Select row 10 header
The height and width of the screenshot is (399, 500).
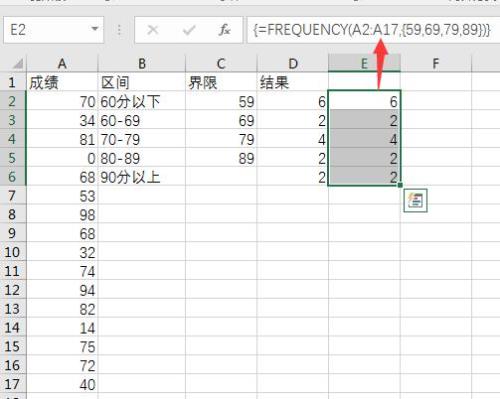[13, 252]
